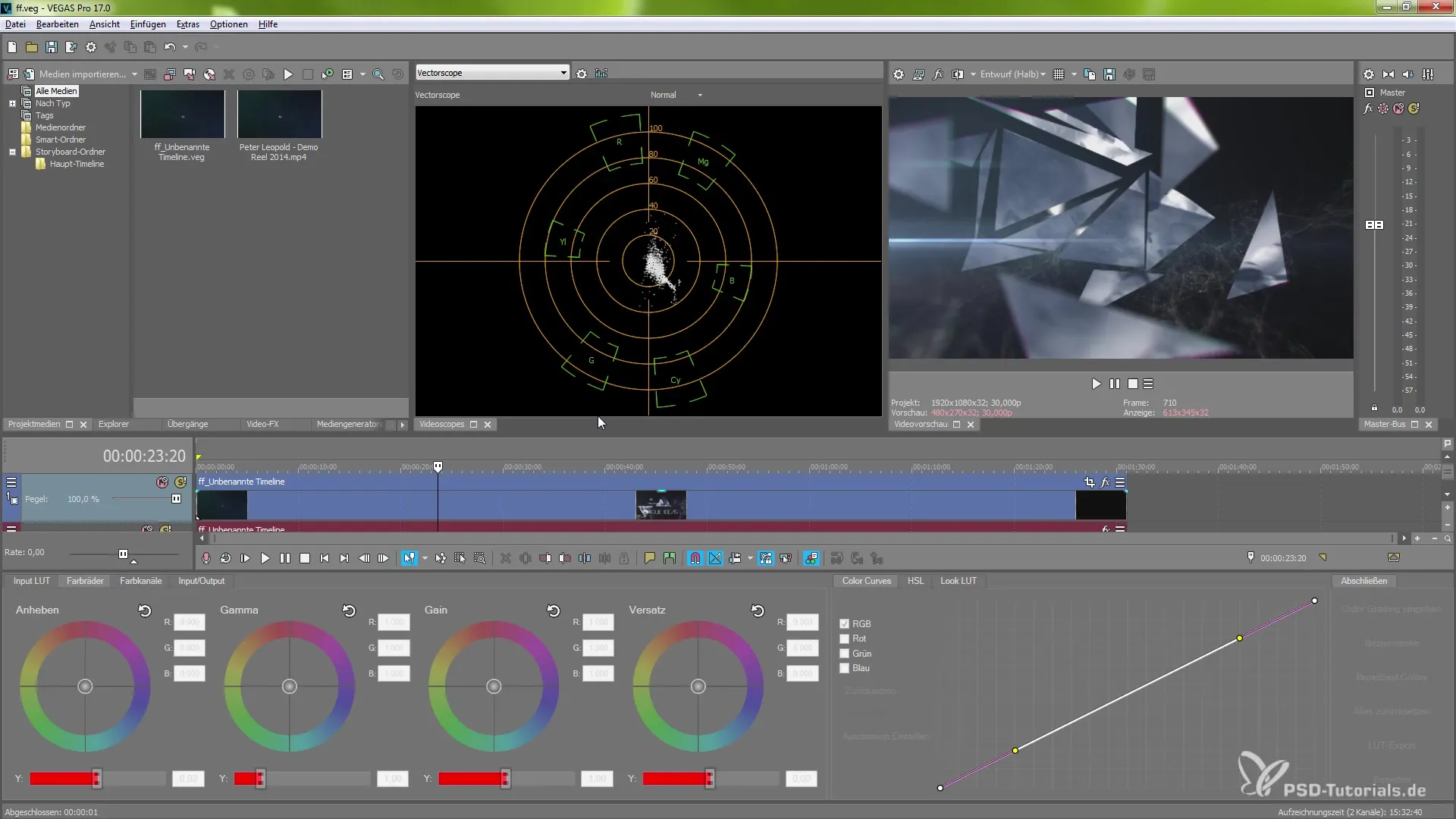Toggle solo on the Master bus

click(1414, 108)
